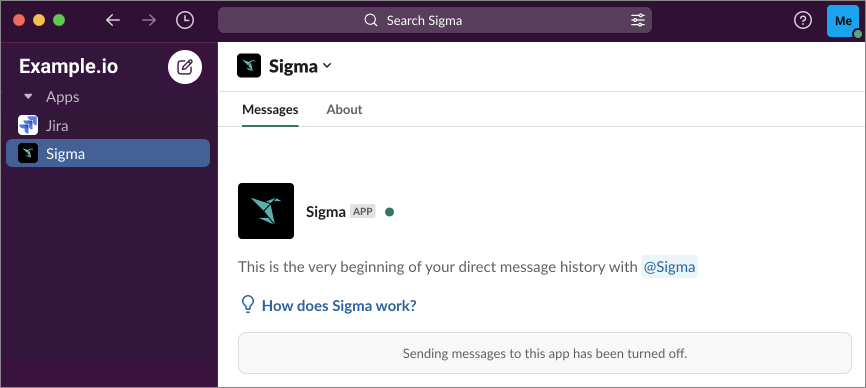Open How does Sigma work? link
This screenshot has width=866, height=388.
coord(339,305)
